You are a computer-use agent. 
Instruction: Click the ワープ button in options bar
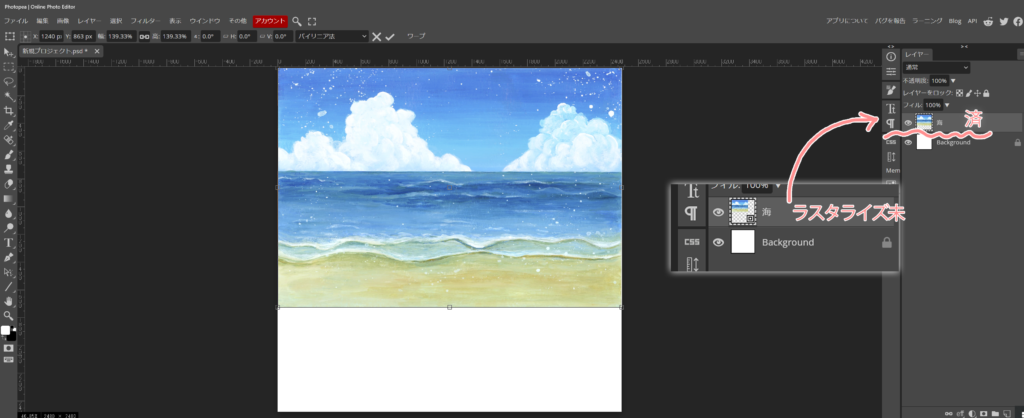pyautogui.click(x=415, y=36)
